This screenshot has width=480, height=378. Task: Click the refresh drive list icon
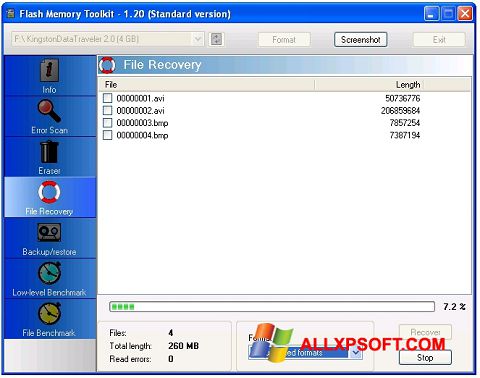[217, 39]
